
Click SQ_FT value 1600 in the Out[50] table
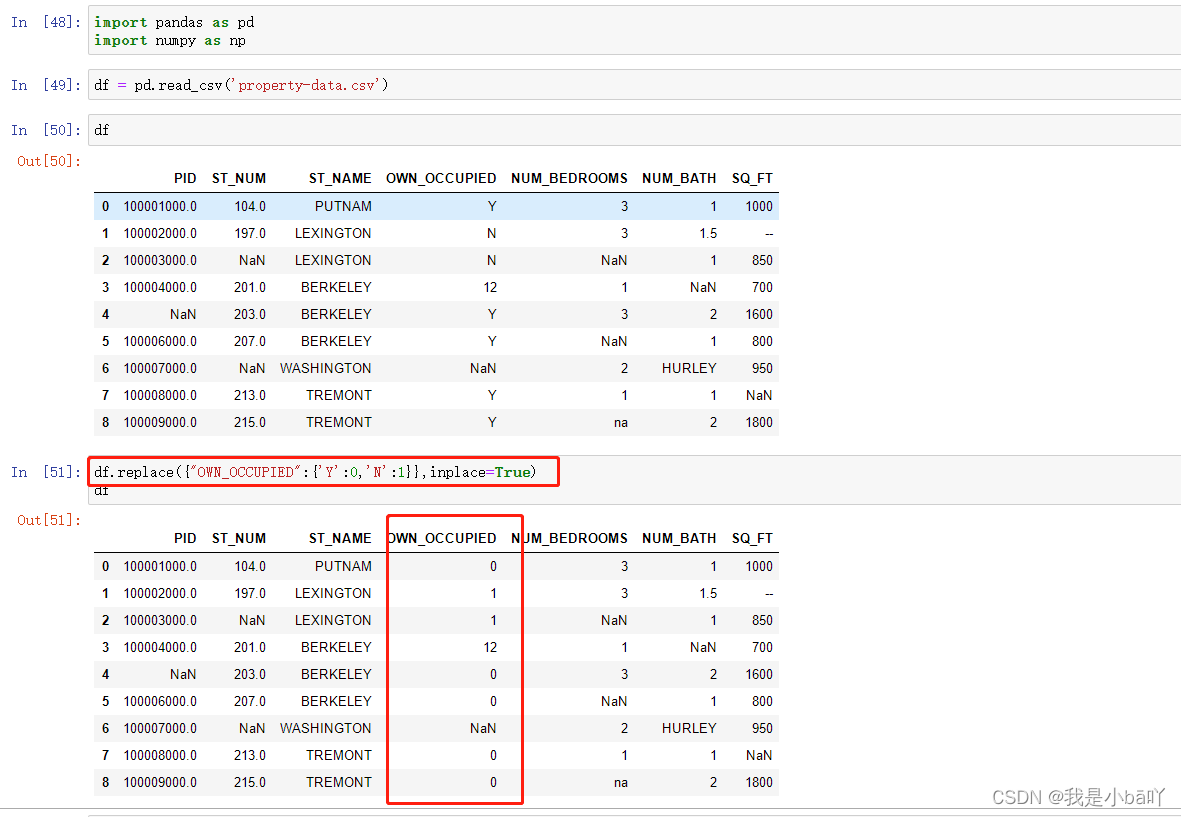[x=759, y=315]
